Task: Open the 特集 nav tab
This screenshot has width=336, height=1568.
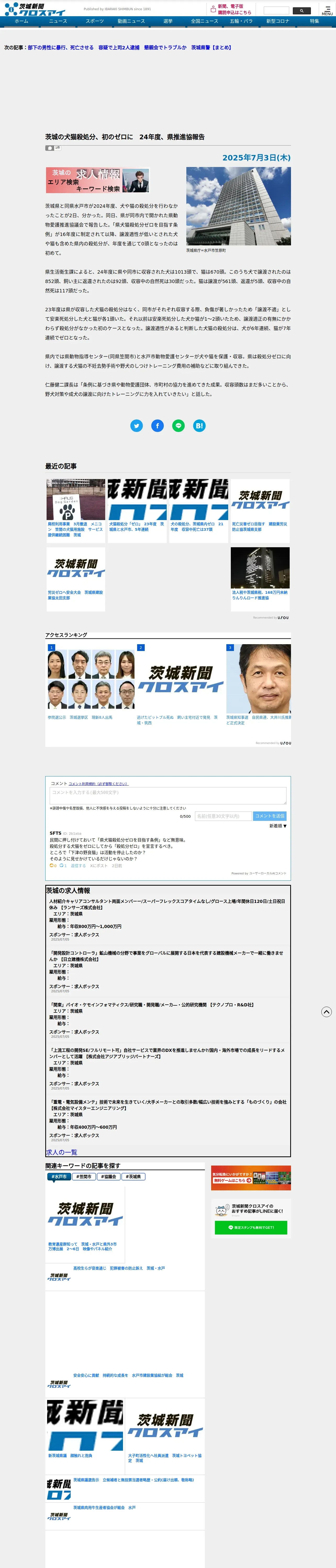Action: 314,21
